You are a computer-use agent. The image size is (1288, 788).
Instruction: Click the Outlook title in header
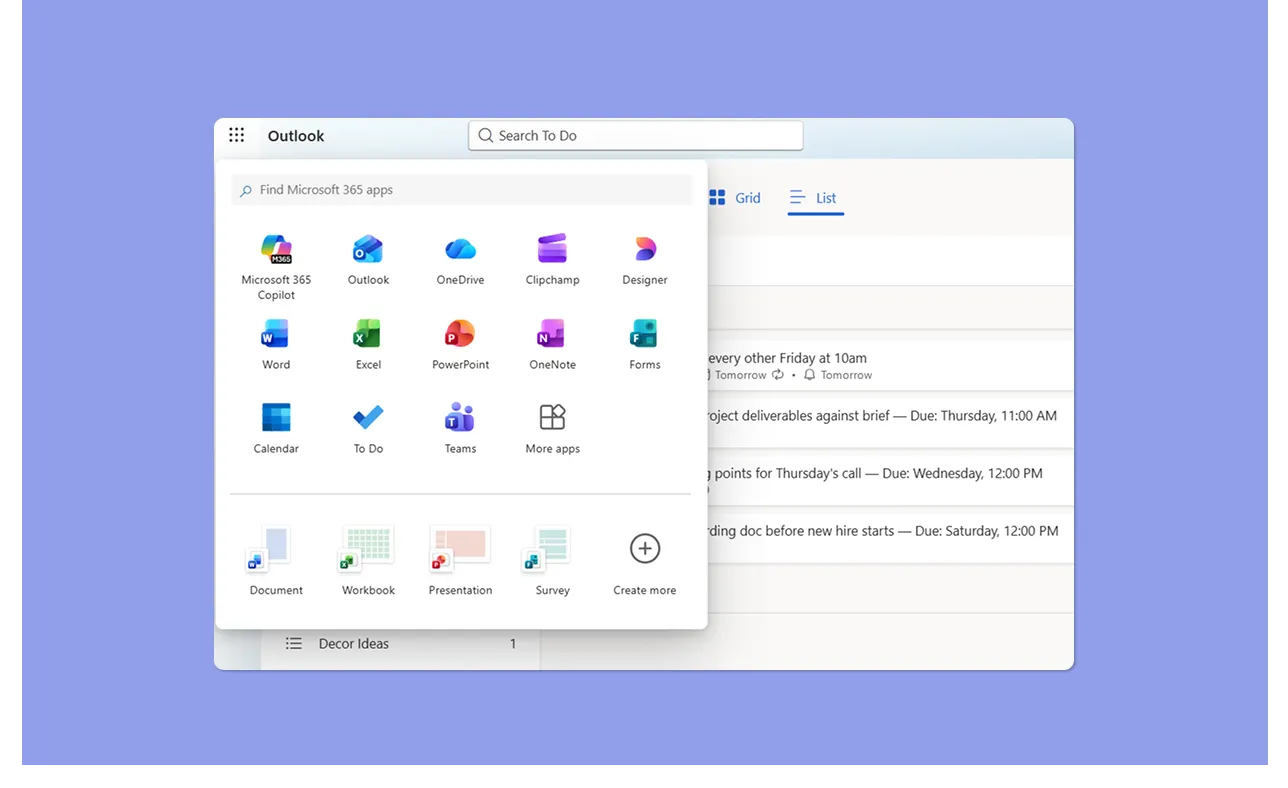pyautogui.click(x=296, y=136)
